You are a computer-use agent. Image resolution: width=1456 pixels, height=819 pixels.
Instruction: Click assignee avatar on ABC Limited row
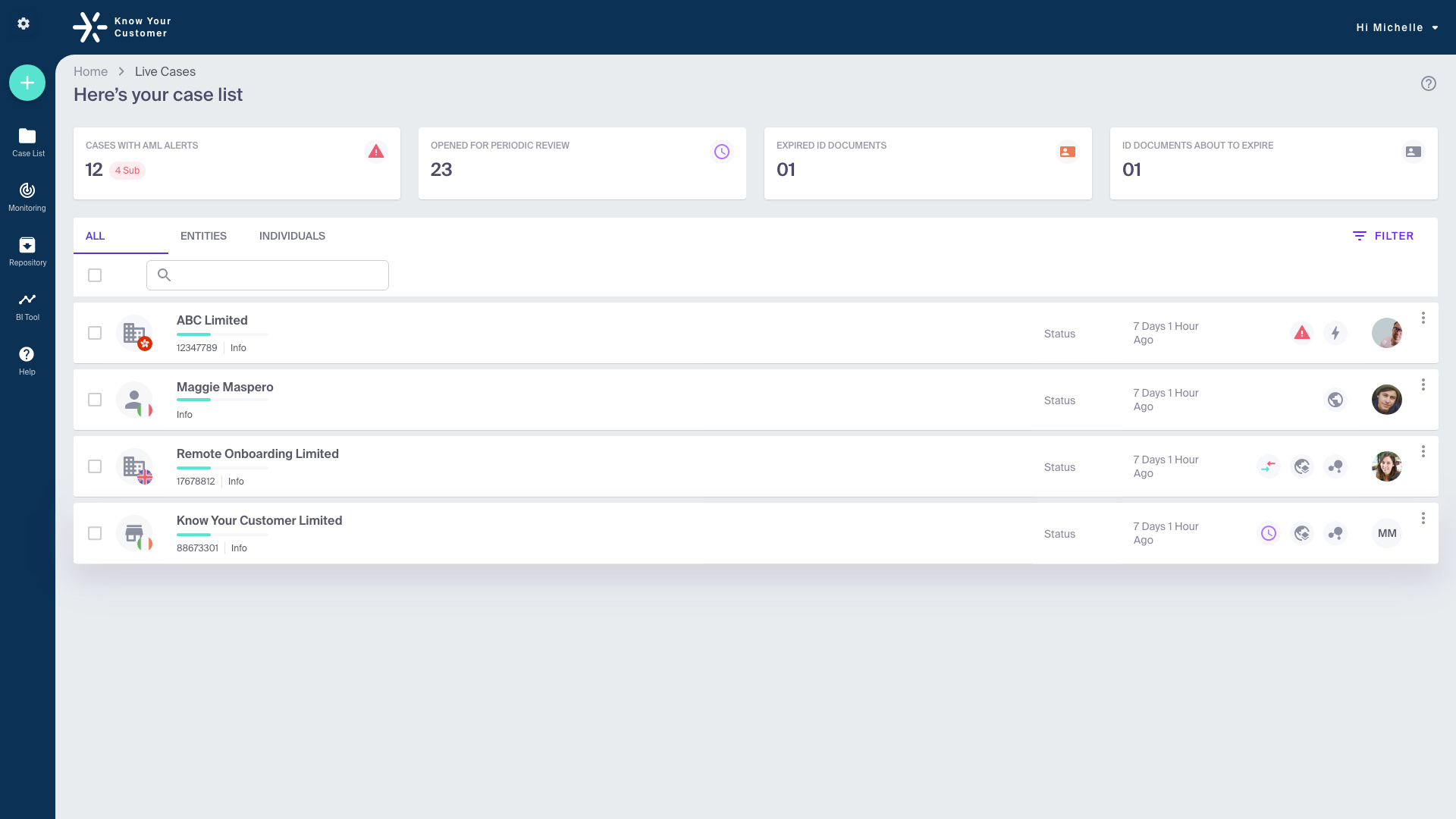[1387, 333]
